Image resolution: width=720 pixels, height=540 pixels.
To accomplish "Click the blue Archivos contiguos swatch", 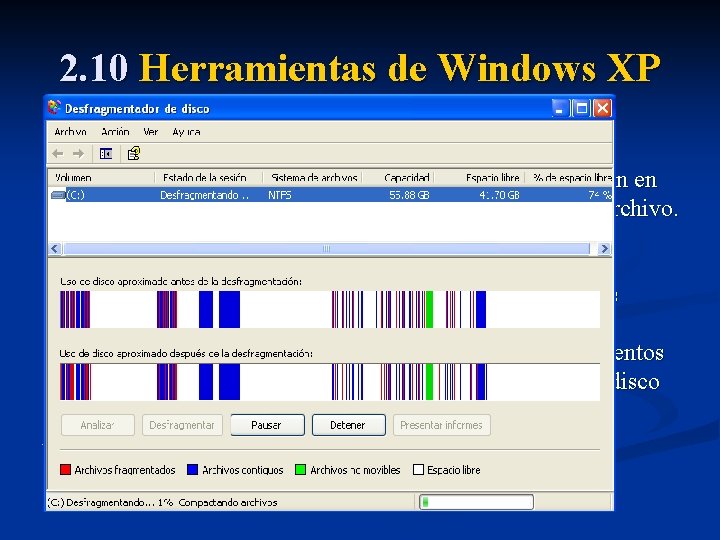I will coord(192,470).
